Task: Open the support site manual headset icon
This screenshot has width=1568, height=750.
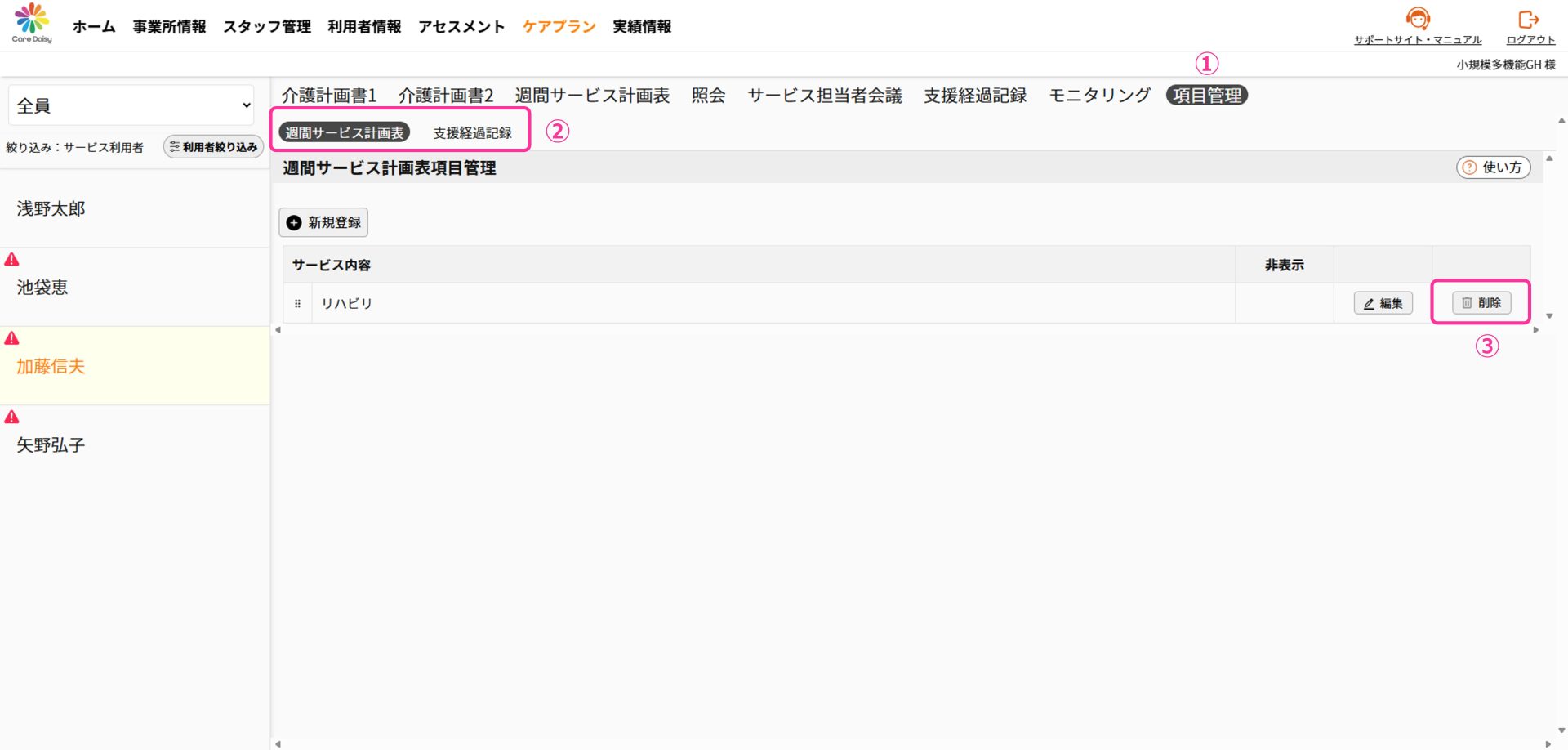Action: pyautogui.click(x=1417, y=19)
